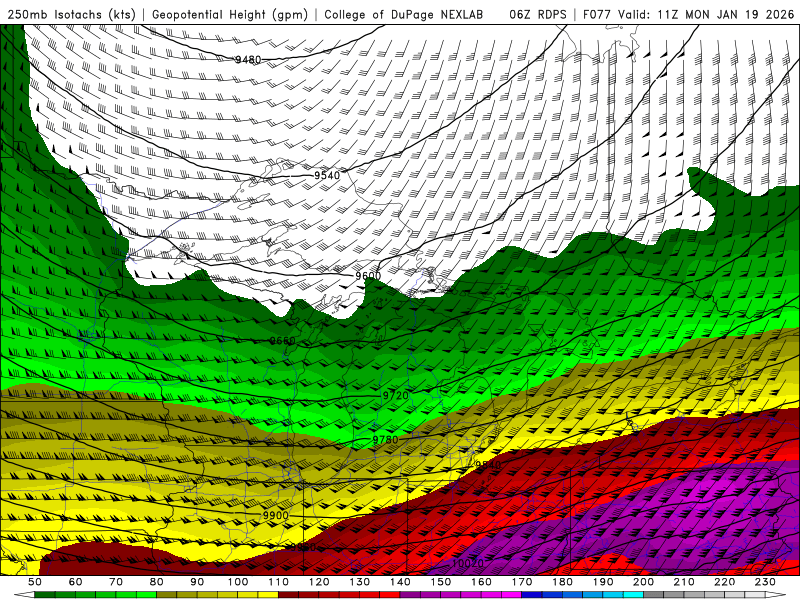Click the 9840 height contour label

coord(488,465)
